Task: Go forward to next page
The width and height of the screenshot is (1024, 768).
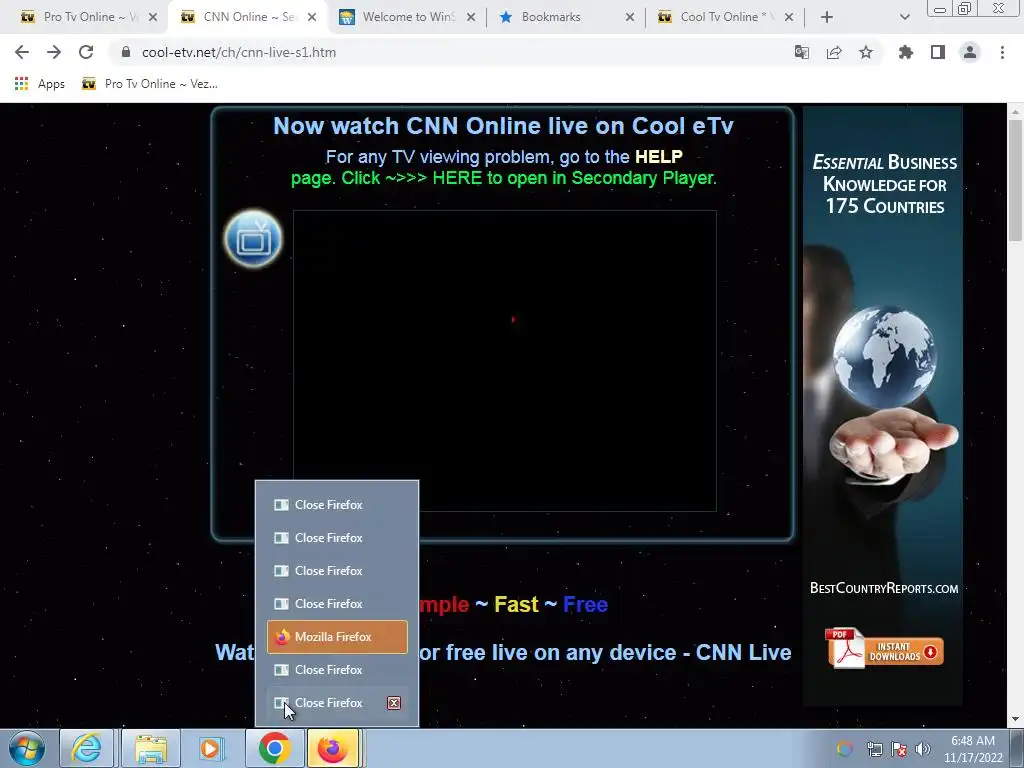Action: [54, 52]
